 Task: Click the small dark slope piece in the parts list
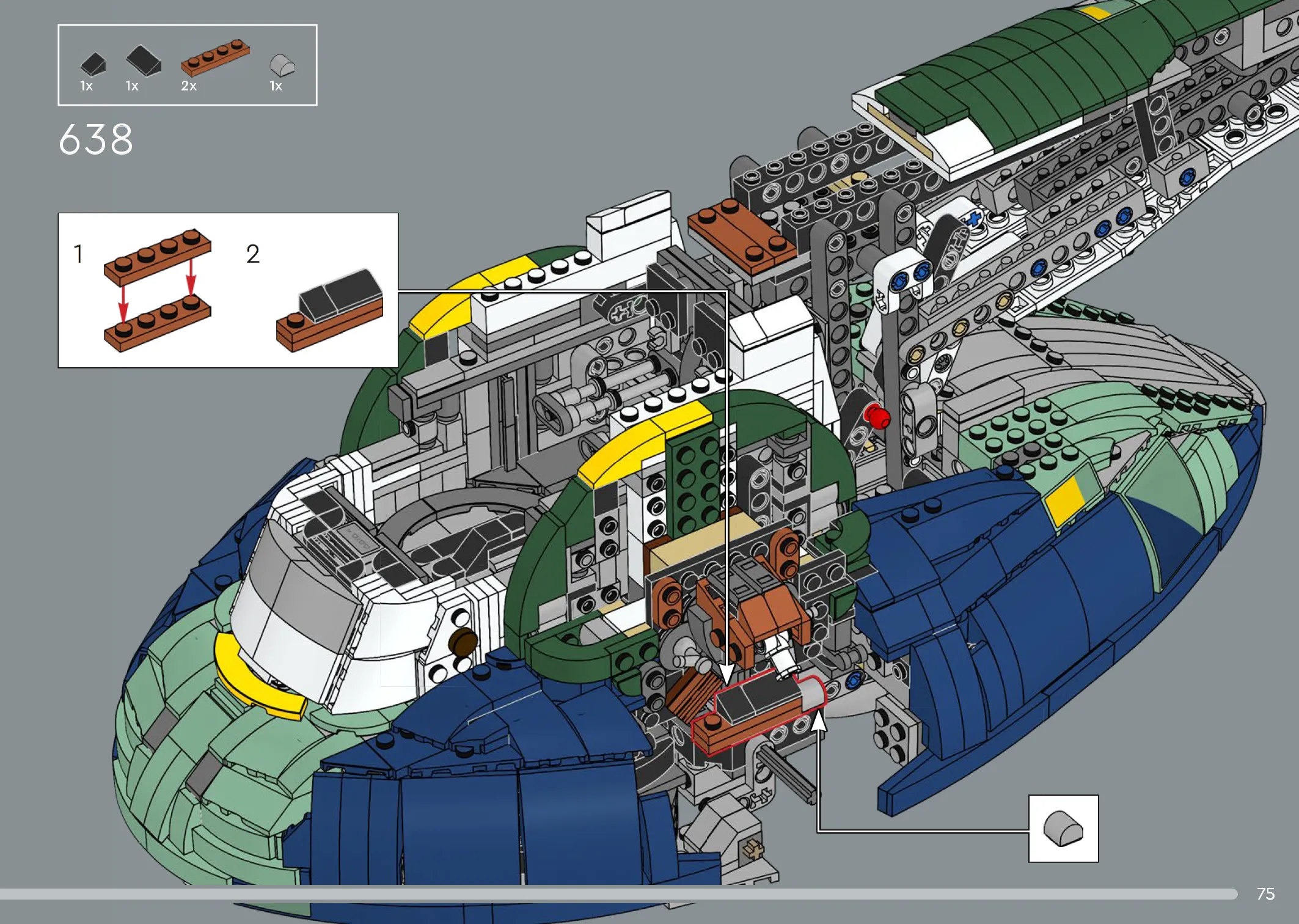[93, 64]
